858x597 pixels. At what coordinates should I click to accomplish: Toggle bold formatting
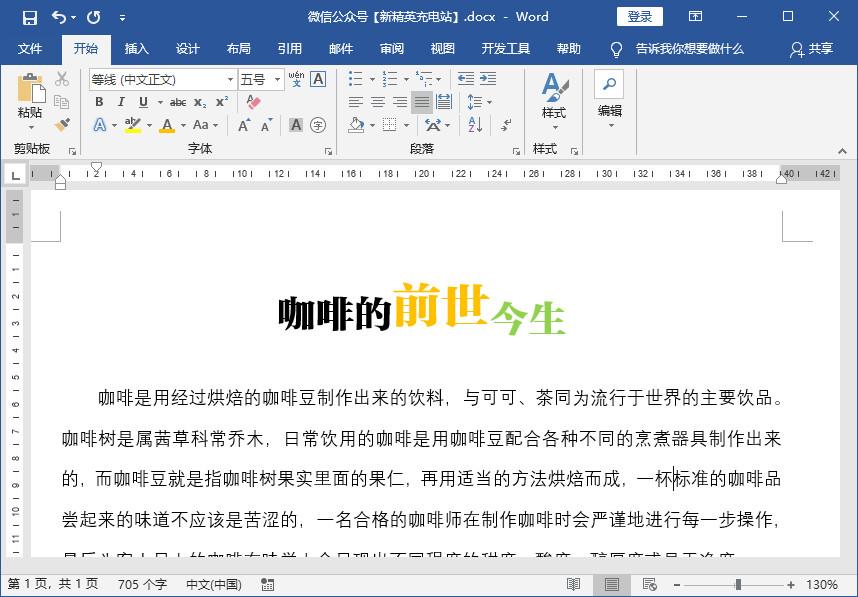[x=99, y=102]
